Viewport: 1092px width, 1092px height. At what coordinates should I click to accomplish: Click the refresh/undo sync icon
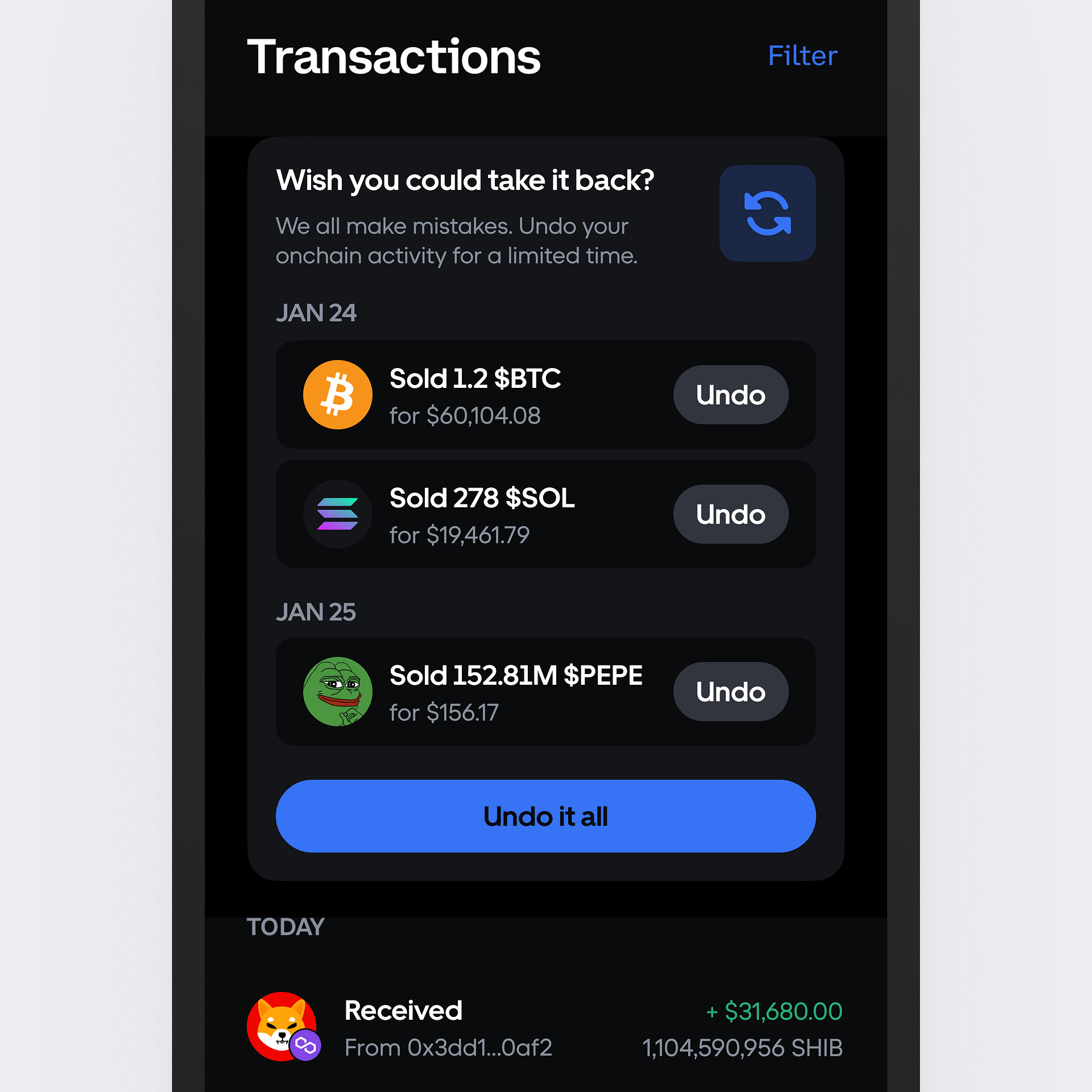click(770, 212)
